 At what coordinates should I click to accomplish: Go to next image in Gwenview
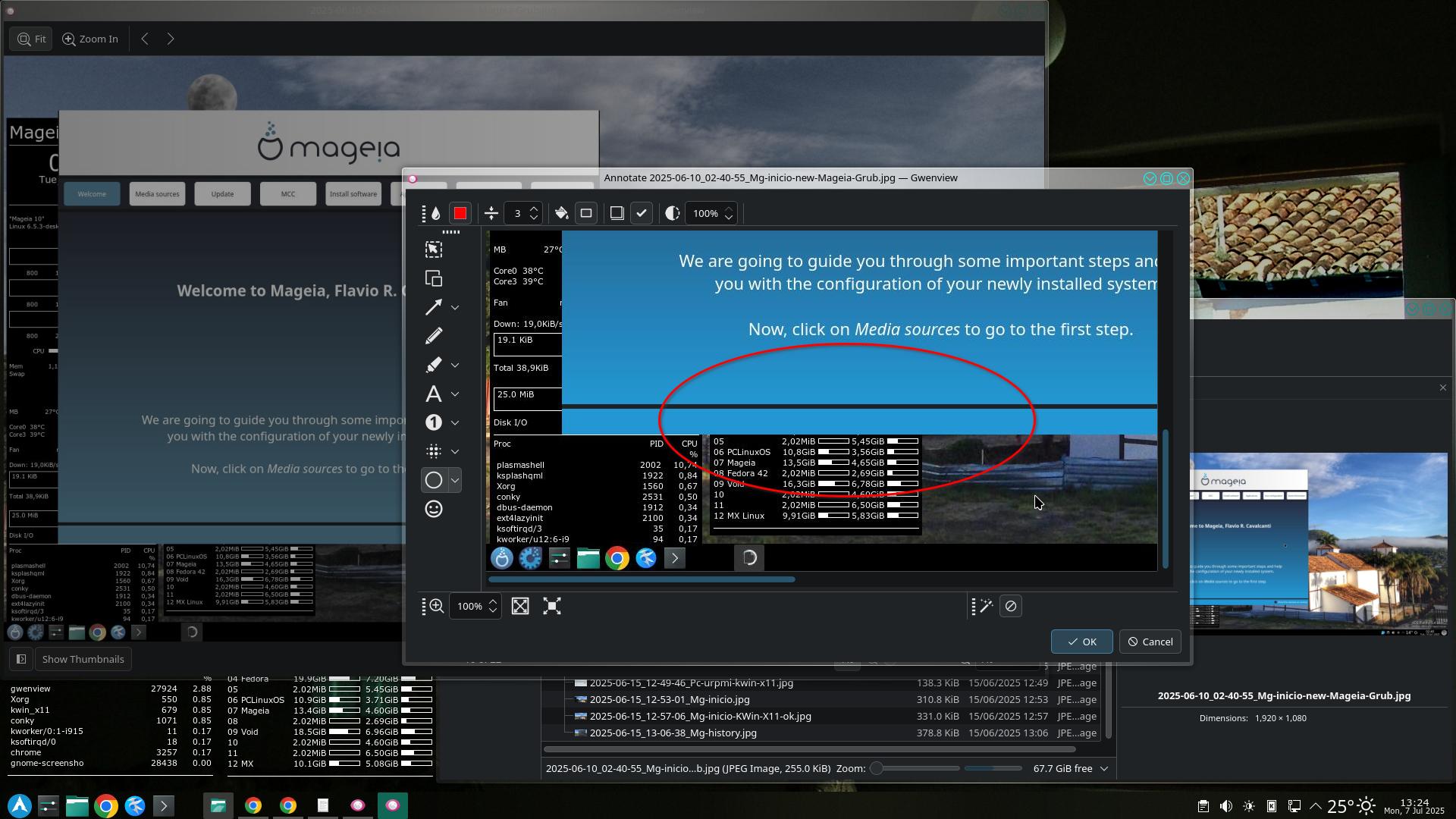tap(171, 39)
